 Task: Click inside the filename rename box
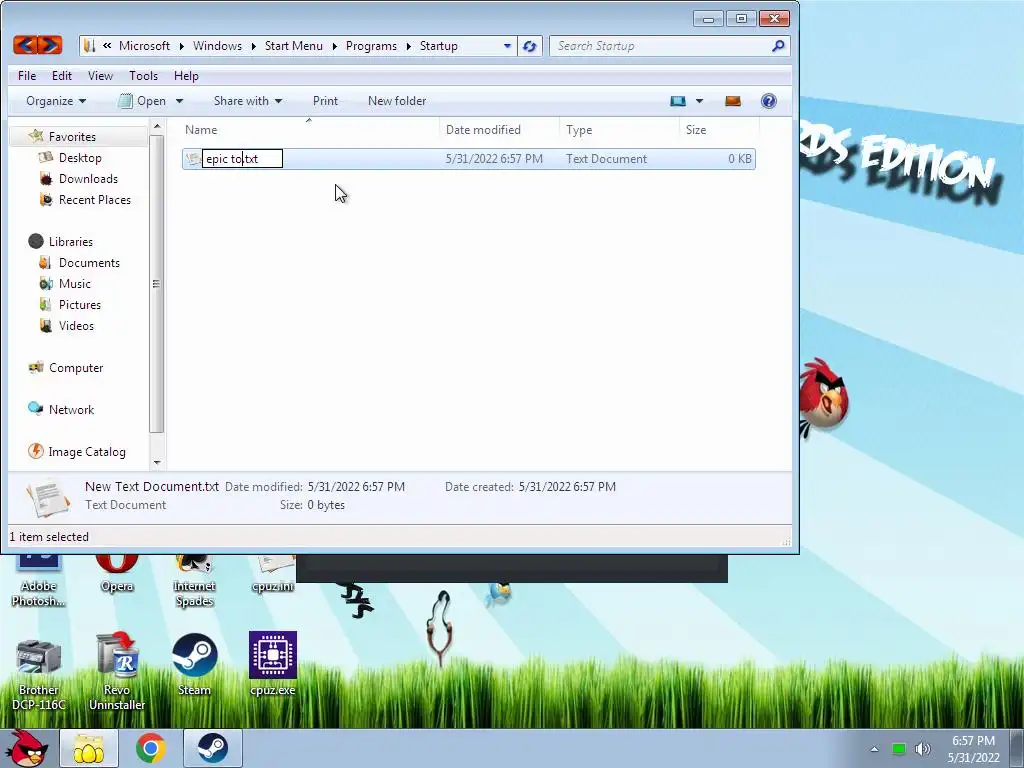(x=242, y=159)
